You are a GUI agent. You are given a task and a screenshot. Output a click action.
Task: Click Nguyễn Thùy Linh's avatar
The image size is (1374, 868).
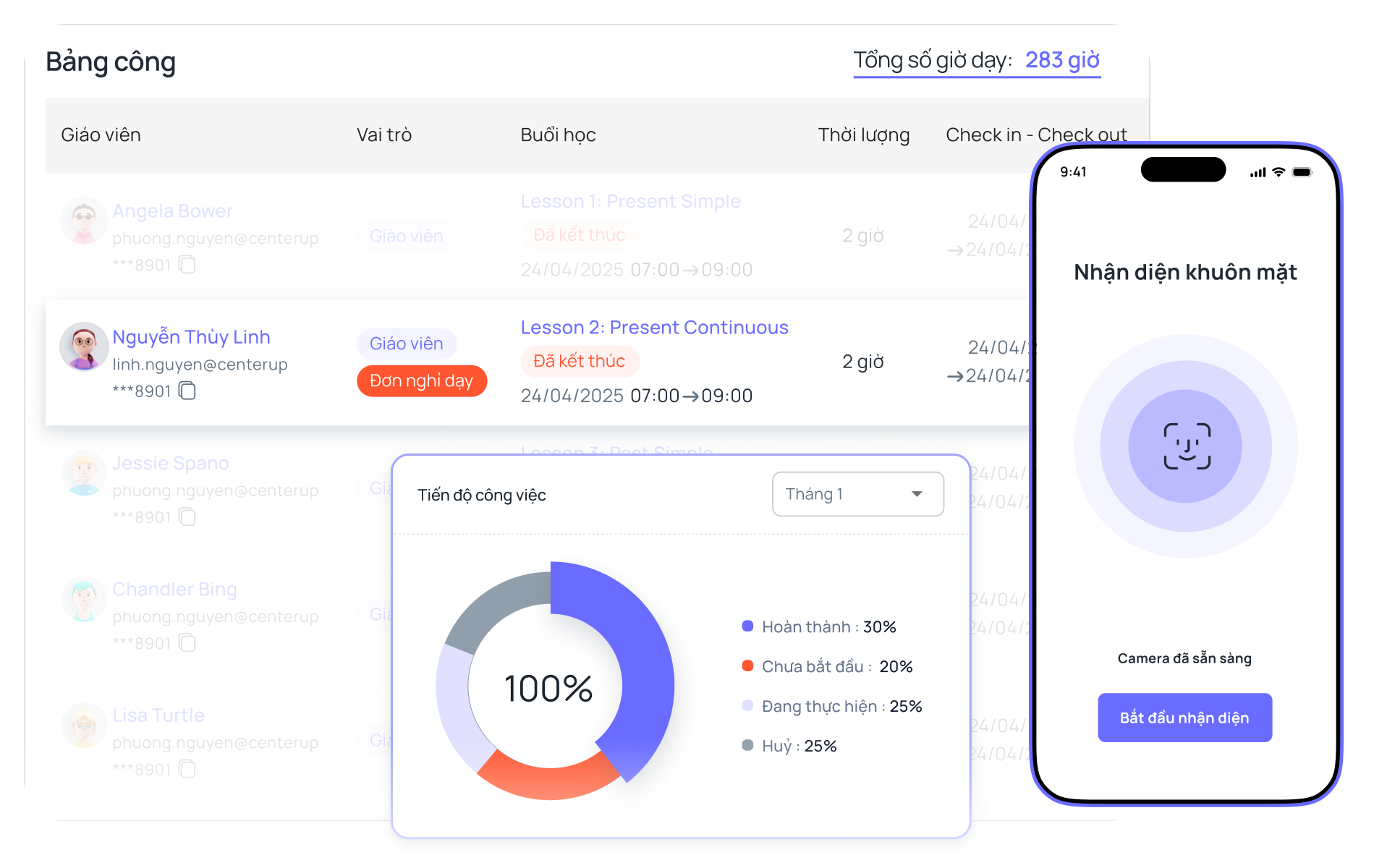(x=84, y=346)
